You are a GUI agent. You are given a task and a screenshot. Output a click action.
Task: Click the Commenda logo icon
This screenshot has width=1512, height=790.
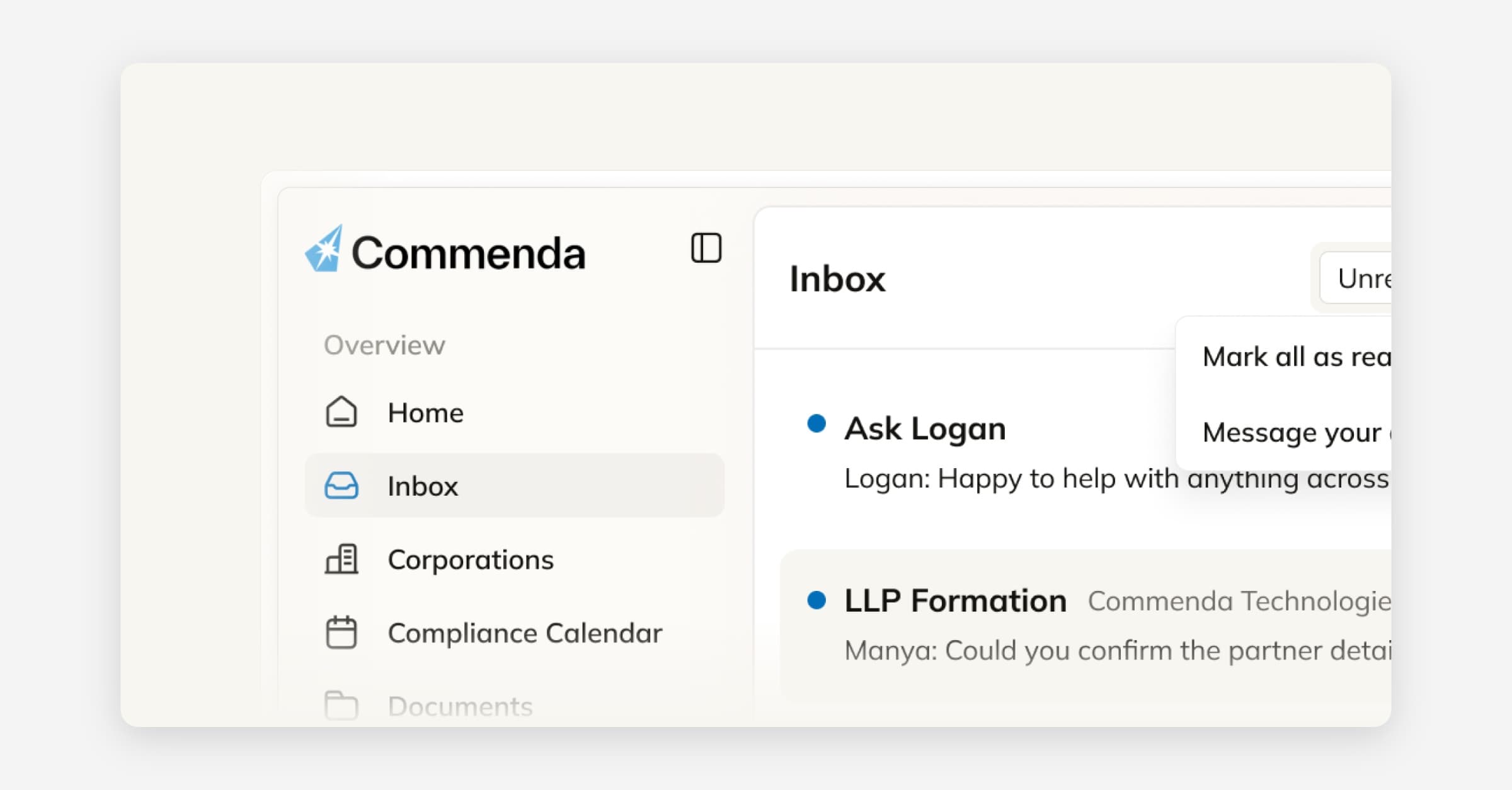[x=323, y=251]
